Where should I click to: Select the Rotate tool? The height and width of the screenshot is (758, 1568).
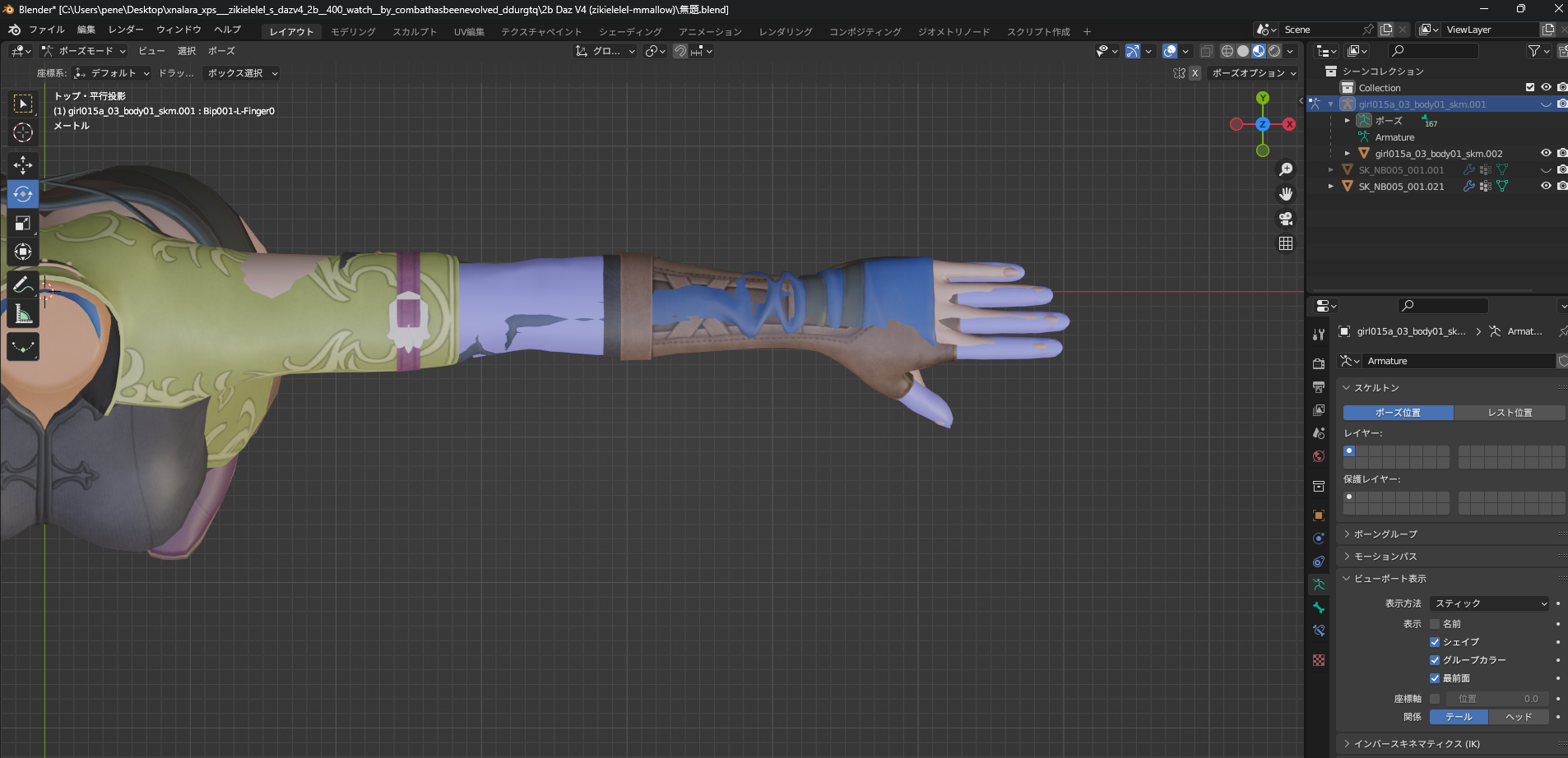pyautogui.click(x=23, y=194)
